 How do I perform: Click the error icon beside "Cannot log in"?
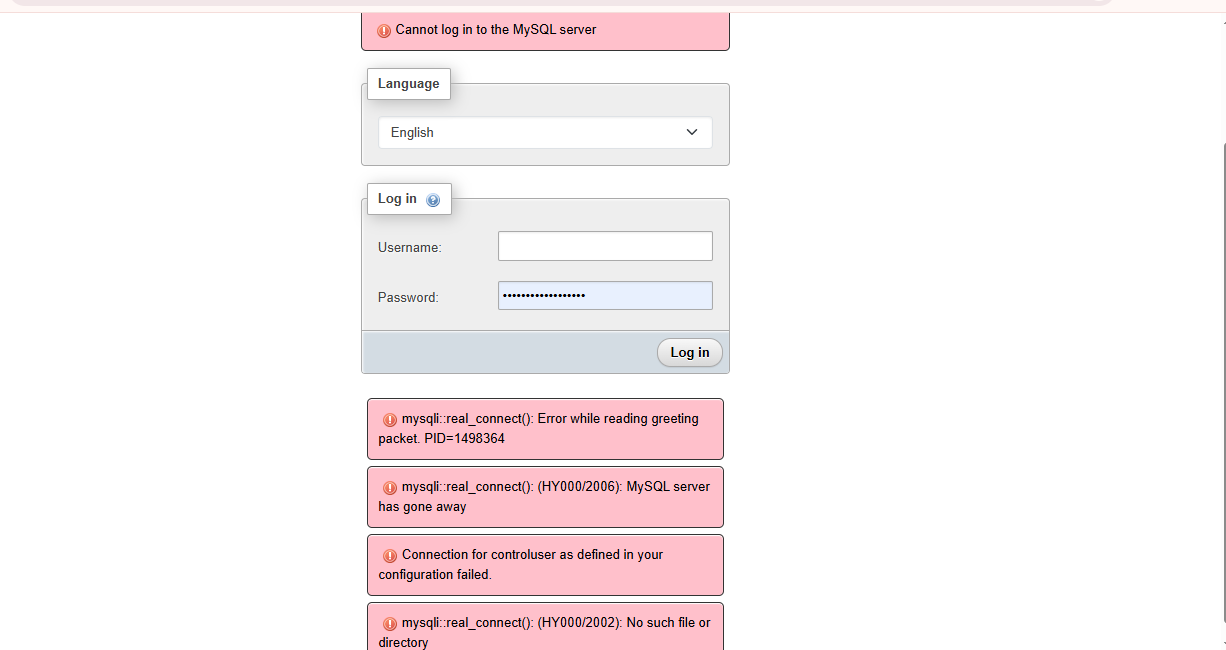[x=384, y=30]
